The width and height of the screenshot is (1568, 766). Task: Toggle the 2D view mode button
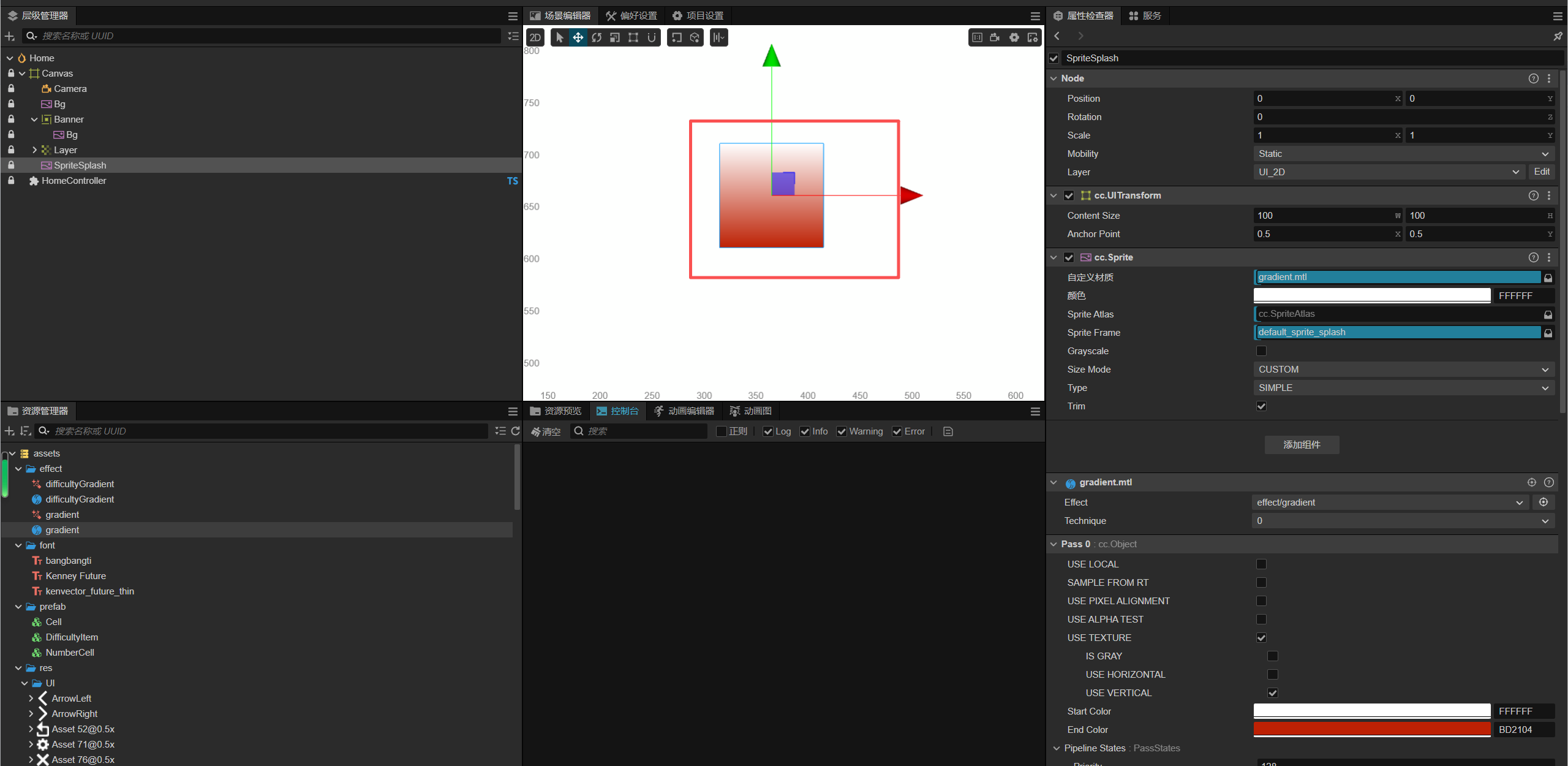[535, 37]
